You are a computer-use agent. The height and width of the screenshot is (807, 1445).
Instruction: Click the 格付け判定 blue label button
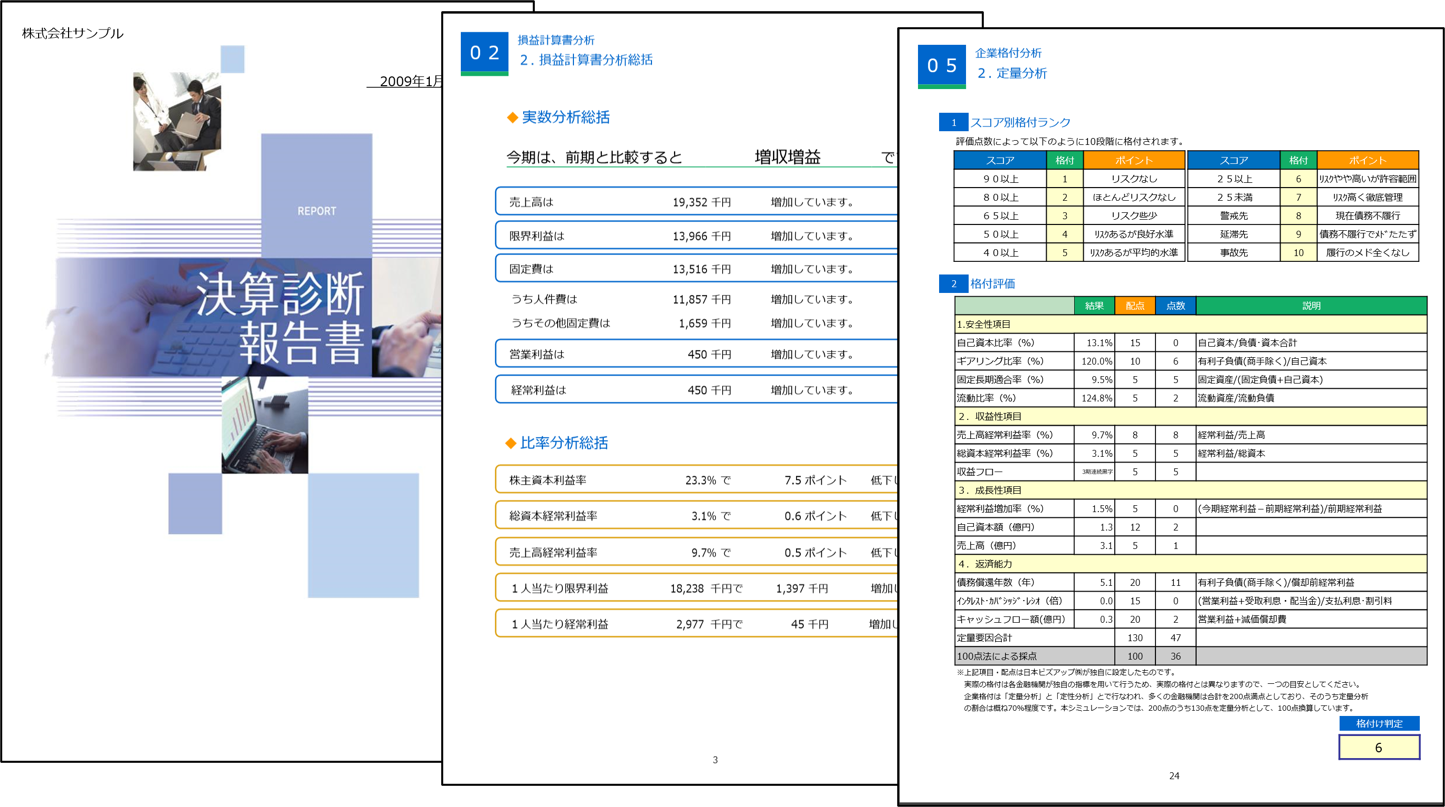pos(1378,723)
